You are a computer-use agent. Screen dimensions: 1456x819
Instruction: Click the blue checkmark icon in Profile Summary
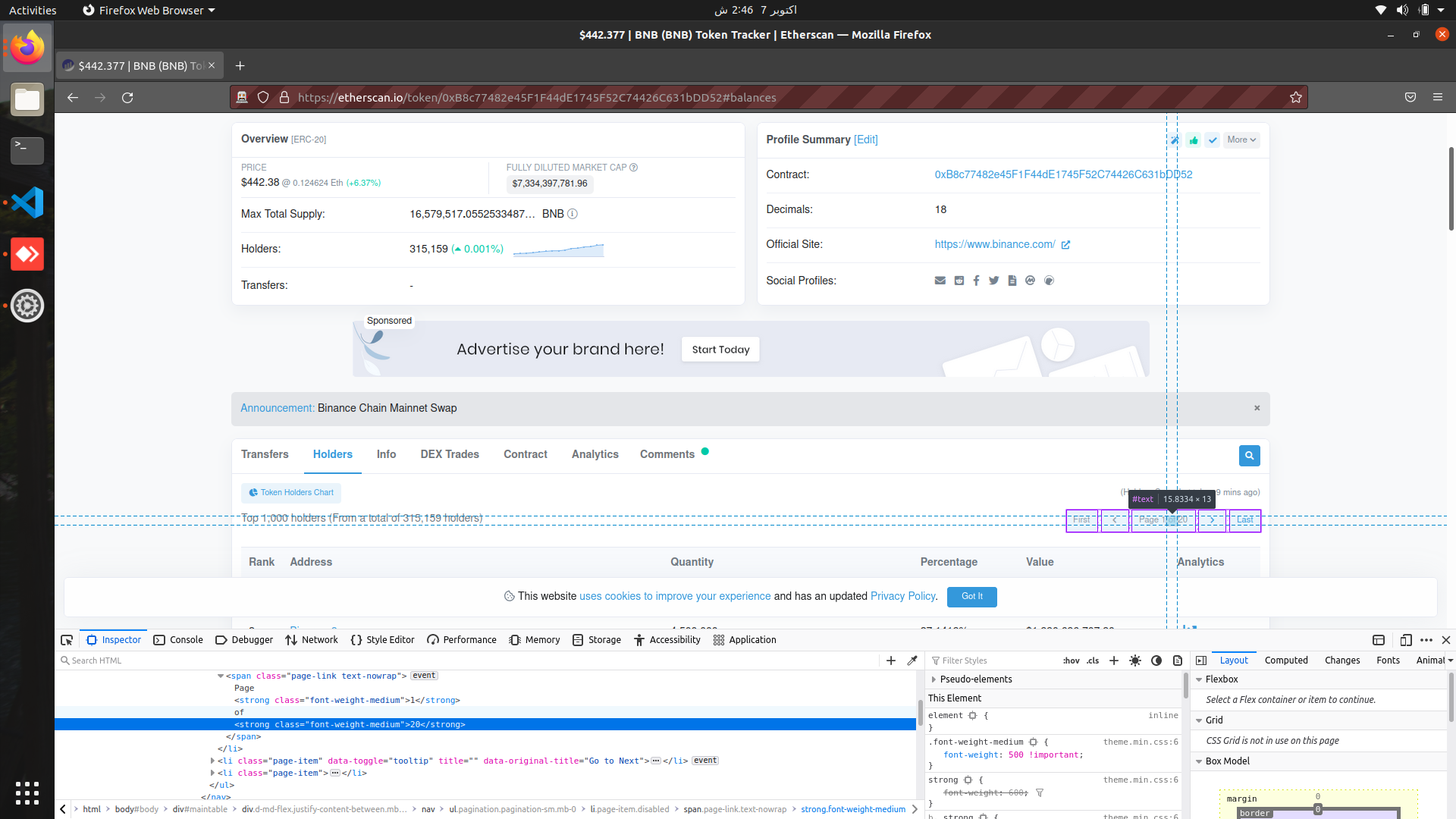pos(1213,140)
